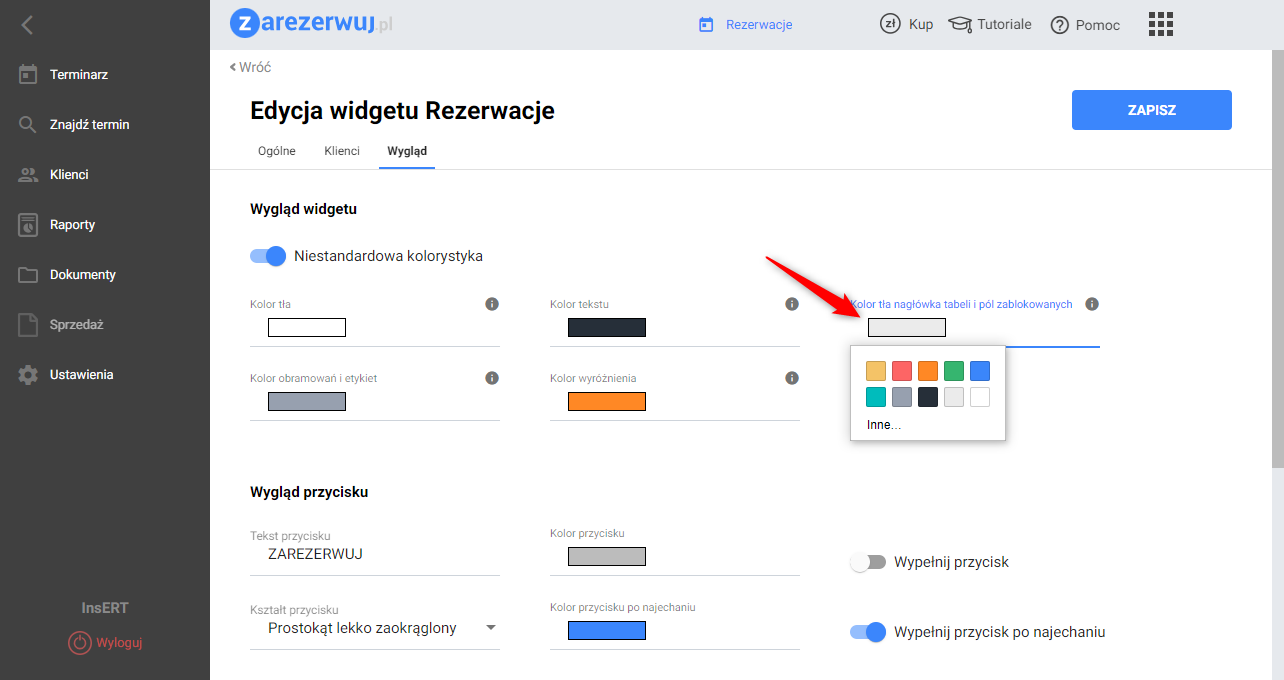Open the Kolor przycisku swatch
The image size is (1284, 680).
click(607, 556)
